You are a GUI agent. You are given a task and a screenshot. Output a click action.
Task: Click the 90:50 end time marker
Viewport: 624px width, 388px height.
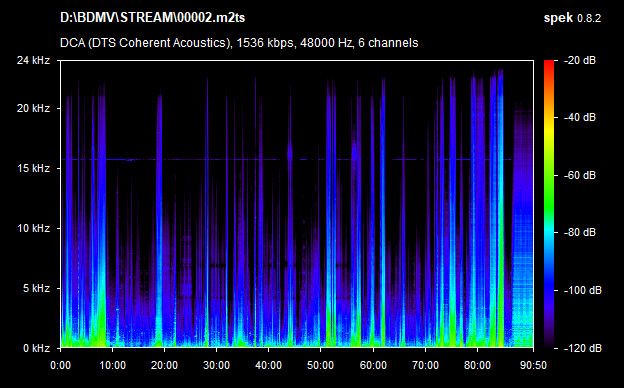click(533, 365)
